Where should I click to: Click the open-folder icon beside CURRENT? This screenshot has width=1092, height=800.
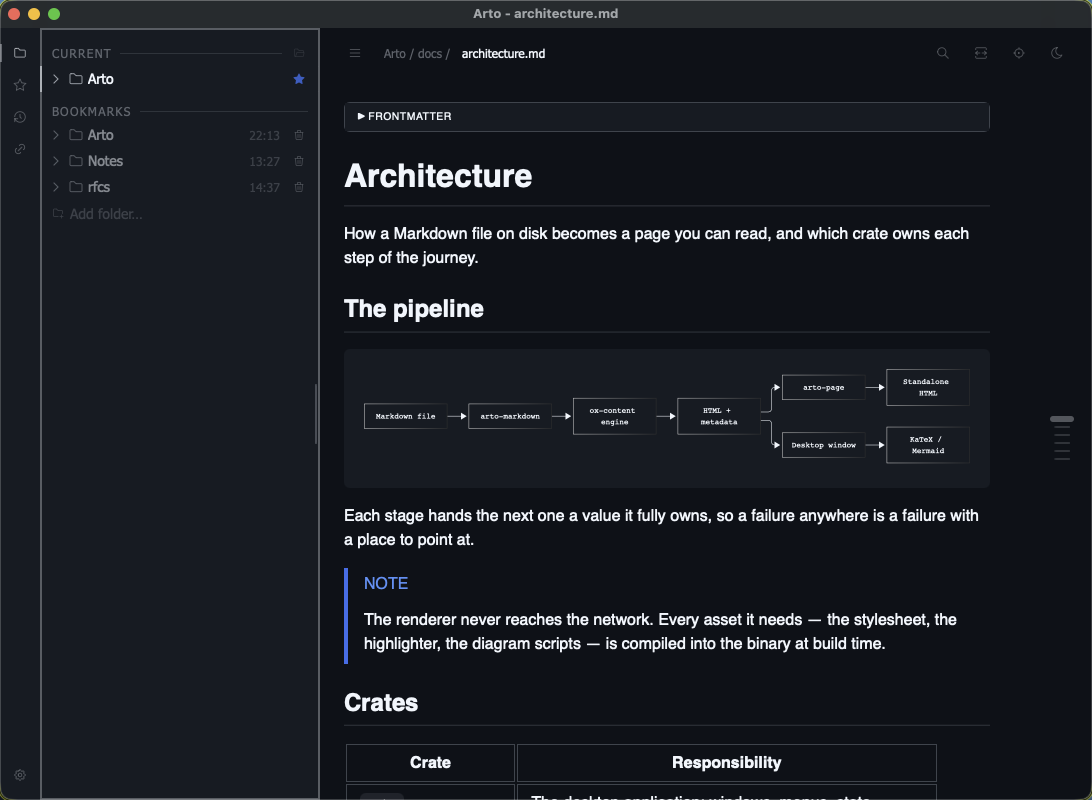click(x=299, y=54)
